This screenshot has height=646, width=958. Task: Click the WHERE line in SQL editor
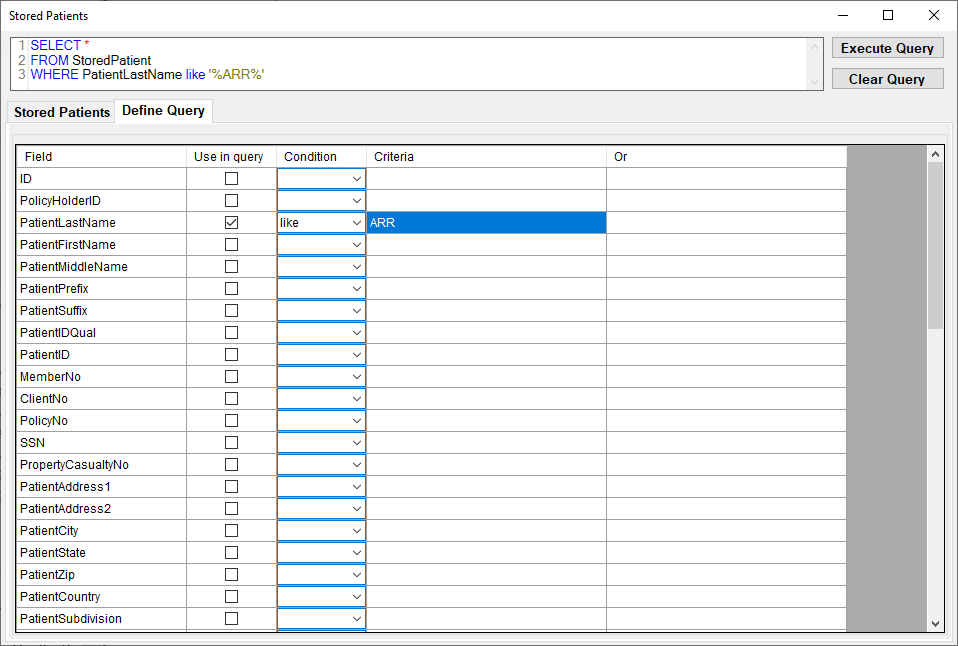(147, 75)
